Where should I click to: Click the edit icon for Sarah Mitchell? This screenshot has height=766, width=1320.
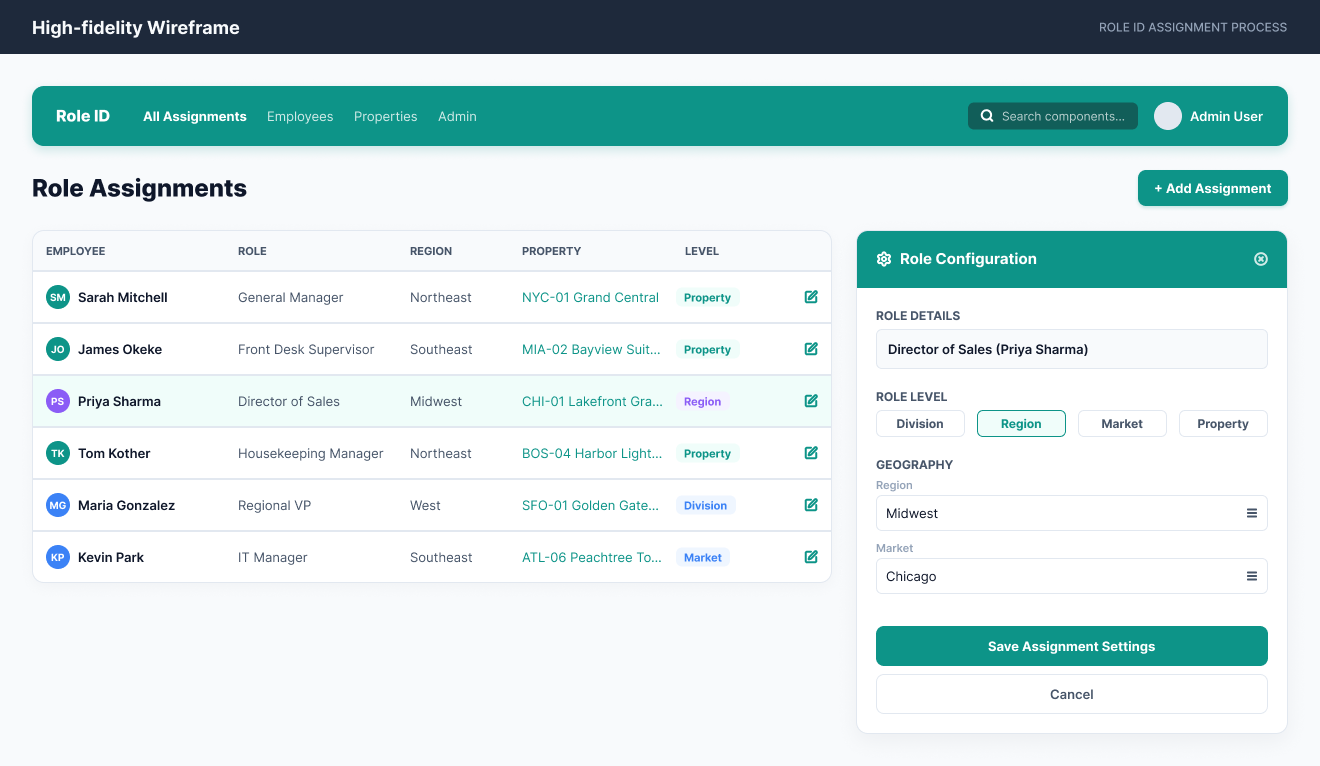(x=811, y=297)
